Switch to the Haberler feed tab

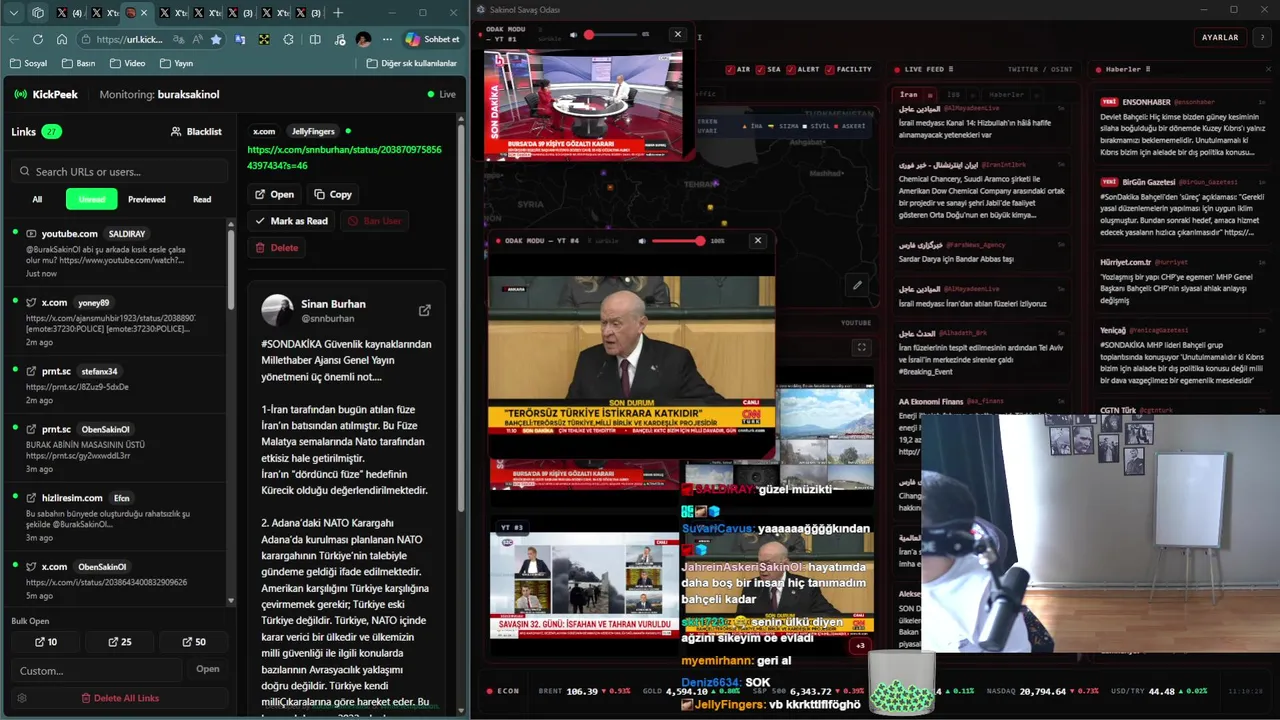tap(1006, 94)
